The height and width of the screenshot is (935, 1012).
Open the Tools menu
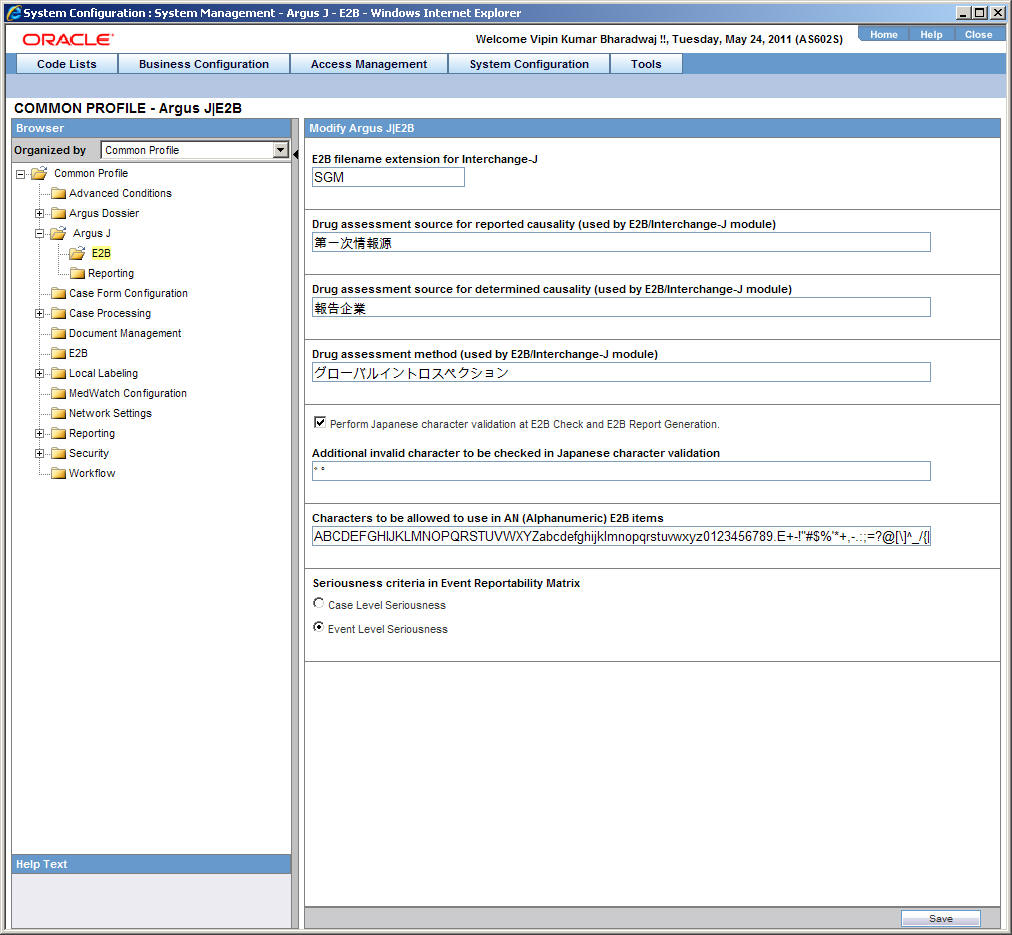tap(646, 64)
